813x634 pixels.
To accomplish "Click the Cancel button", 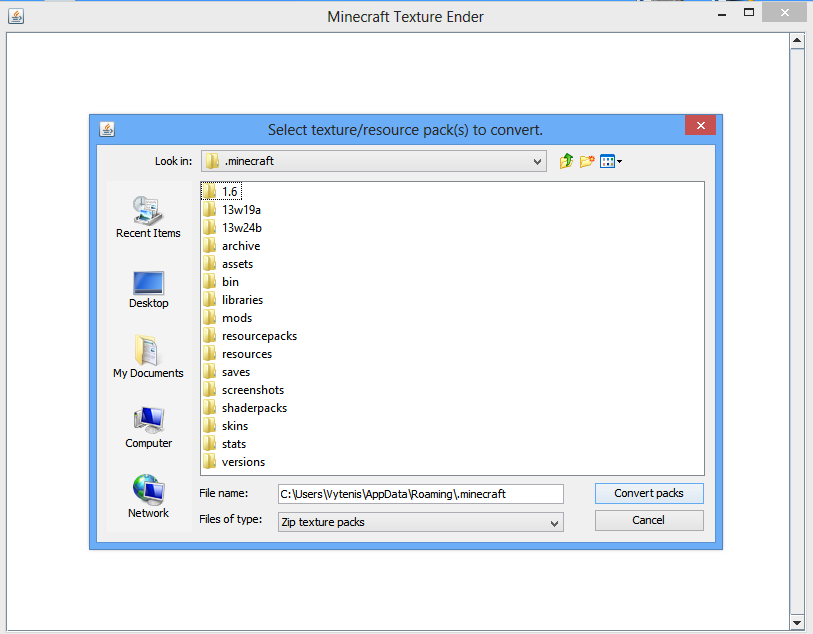I will pos(649,520).
